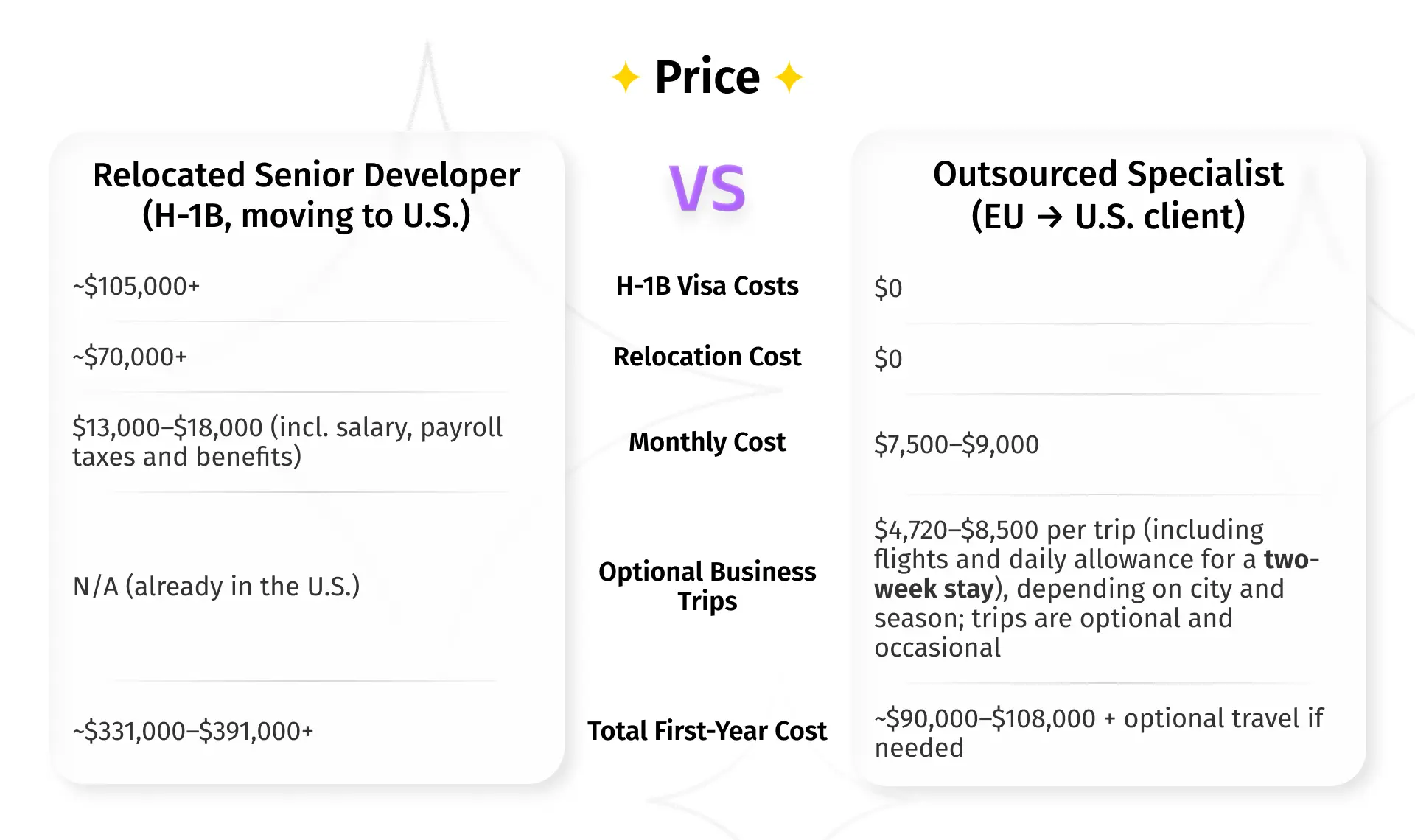1415x840 pixels.
Task: Click the H-1B Visa Costs row label
Action: point(707,286)
